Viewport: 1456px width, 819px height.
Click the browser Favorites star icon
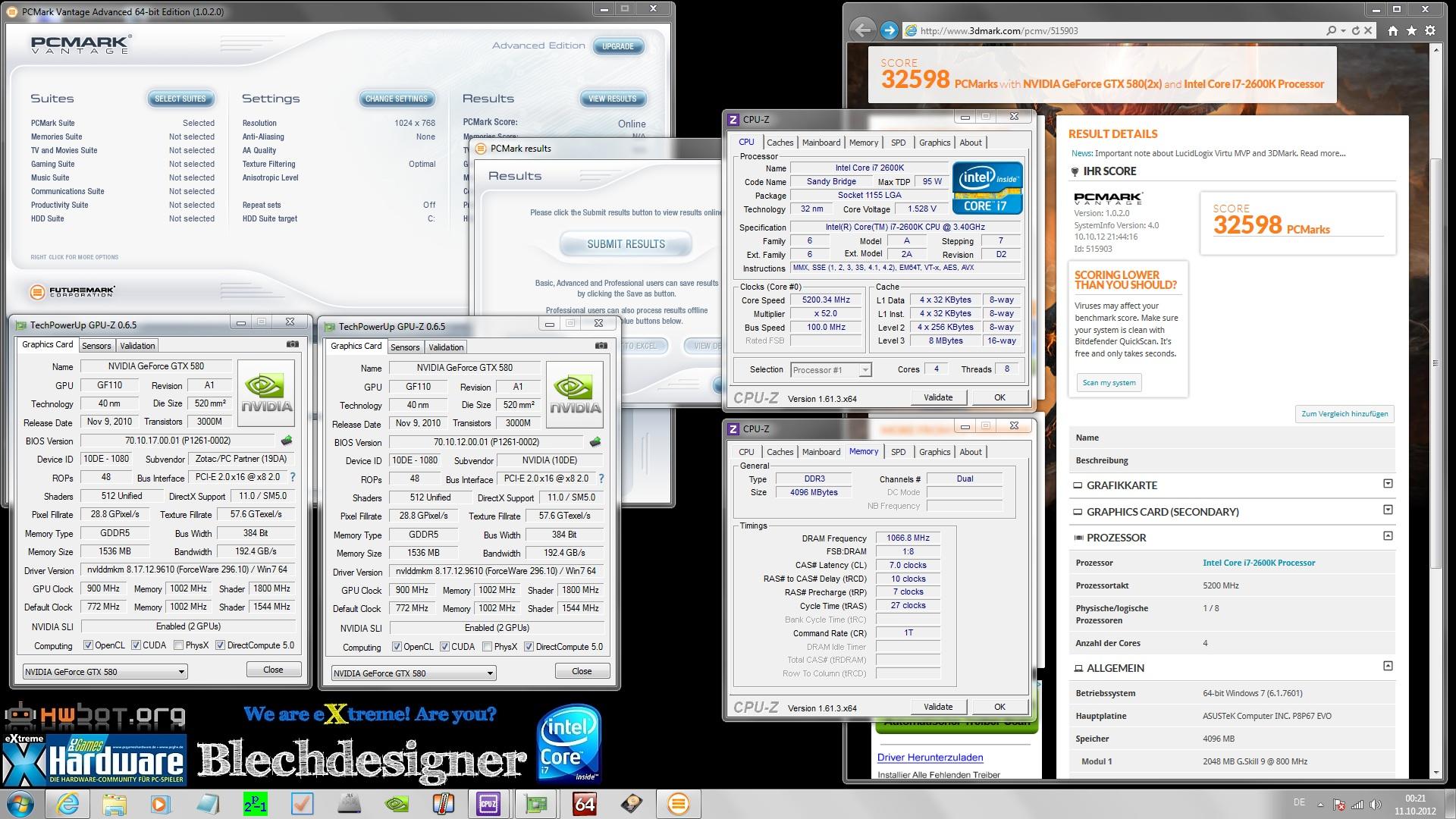(1411, 30)
